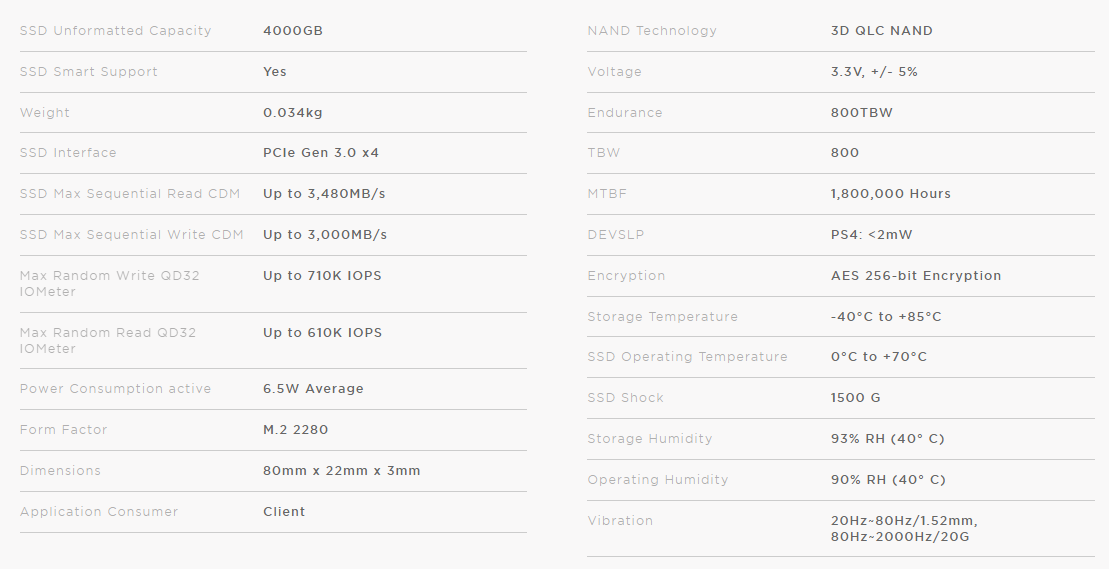Click the 1,800,000 Hours MTBF value
The height and width of the screenshot is (569, 1109).
click(890, 194)
